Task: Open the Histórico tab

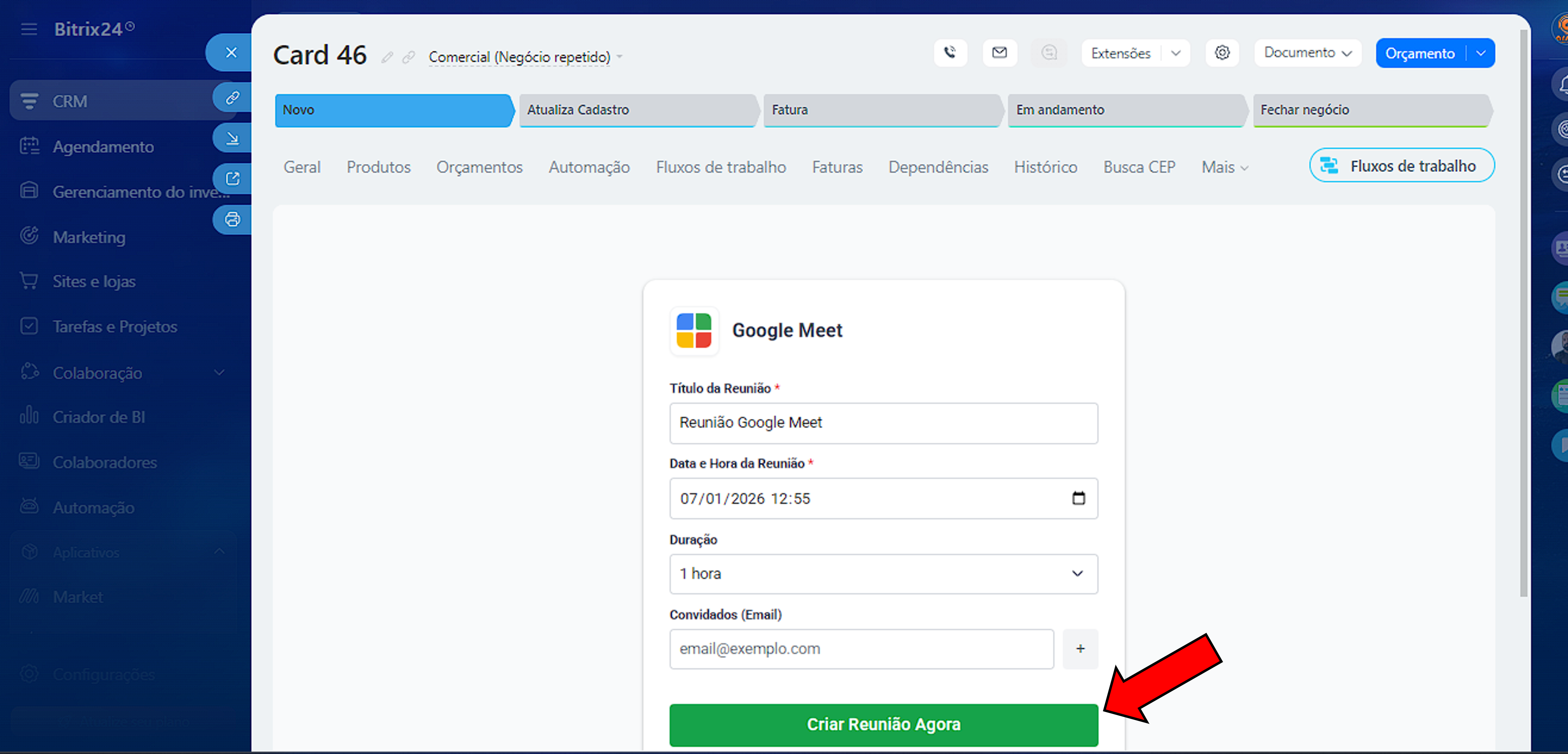Action: click(x=1045, y=167)
